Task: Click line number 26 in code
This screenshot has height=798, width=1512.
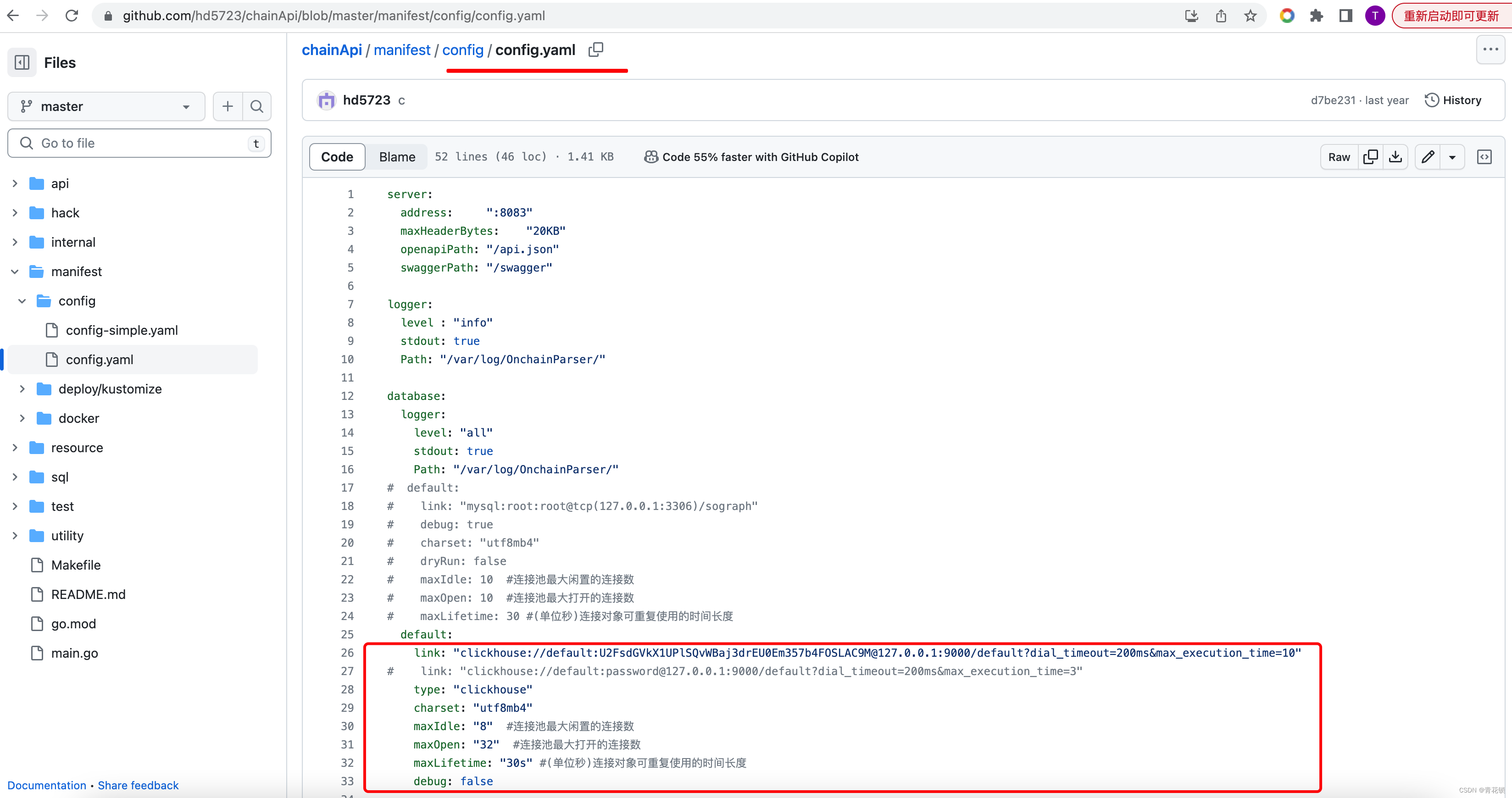Action: [x=347, y=653]
